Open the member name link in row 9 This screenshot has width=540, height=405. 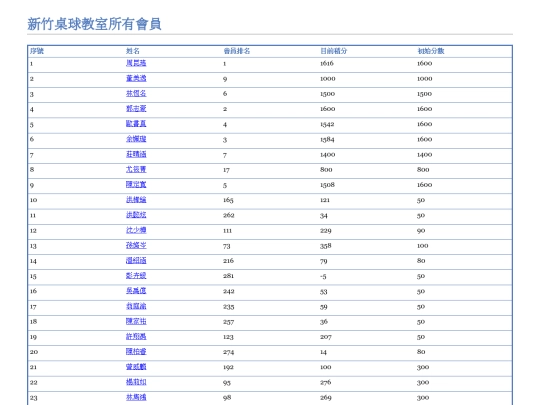[x=136, y=185]
